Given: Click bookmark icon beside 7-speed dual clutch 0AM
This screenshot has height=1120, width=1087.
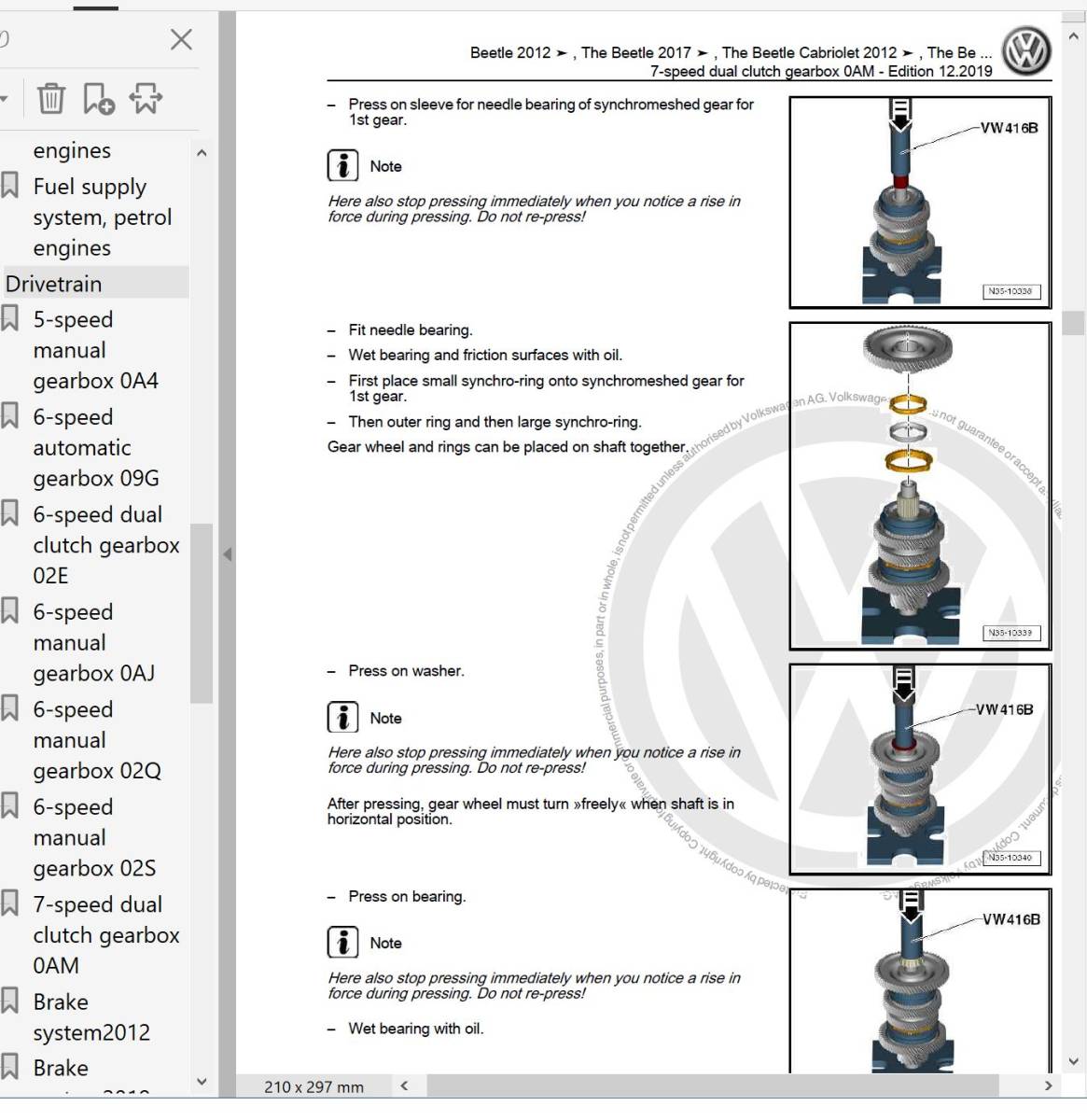Looking at the screenshot, I should point(10,903).
